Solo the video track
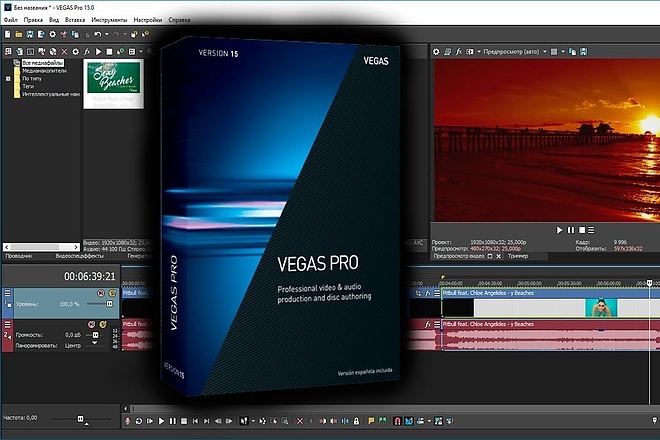660x440 pixels. click(x=112, y=293)
